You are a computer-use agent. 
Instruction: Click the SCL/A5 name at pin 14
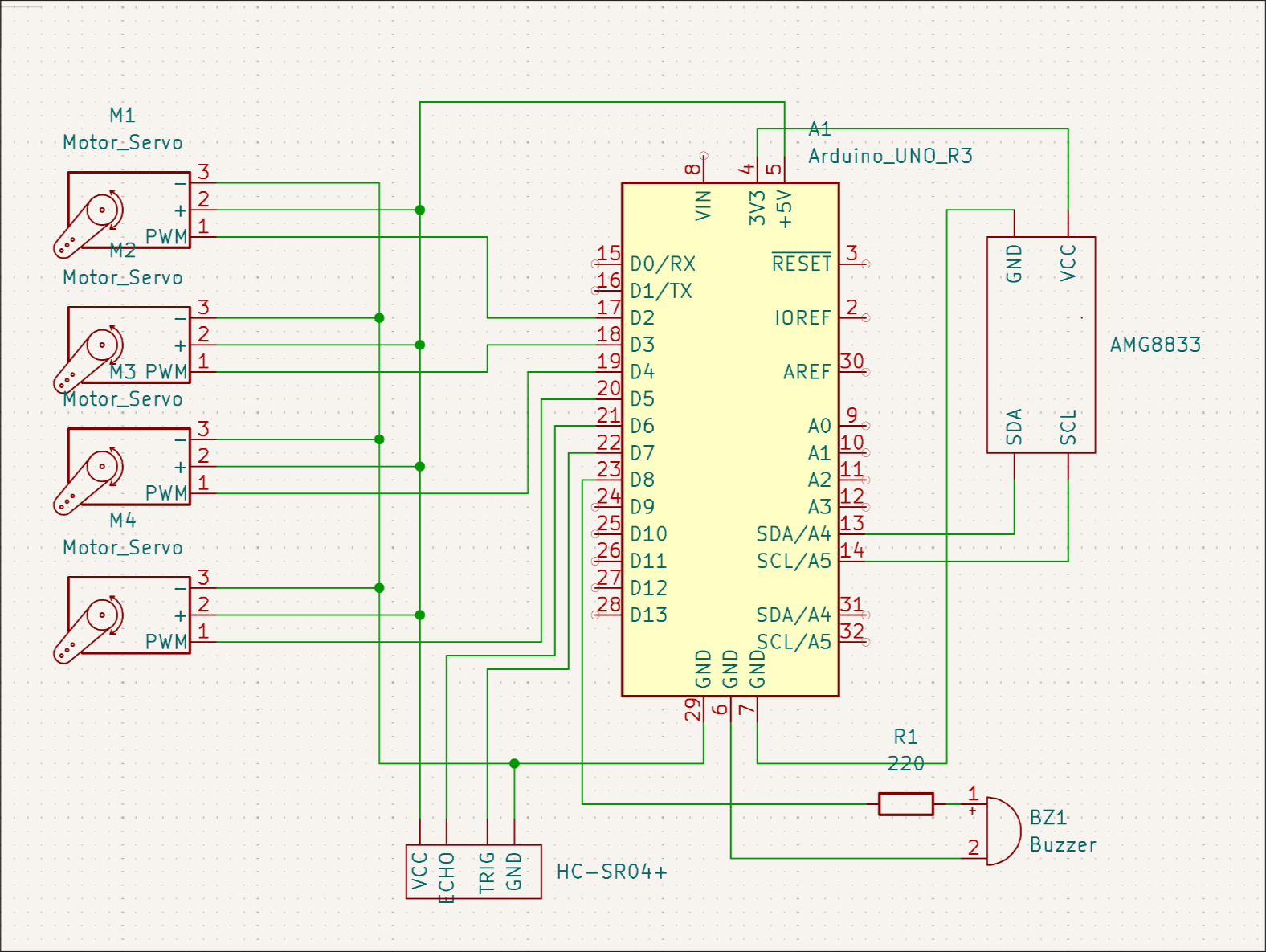point(794,561)
